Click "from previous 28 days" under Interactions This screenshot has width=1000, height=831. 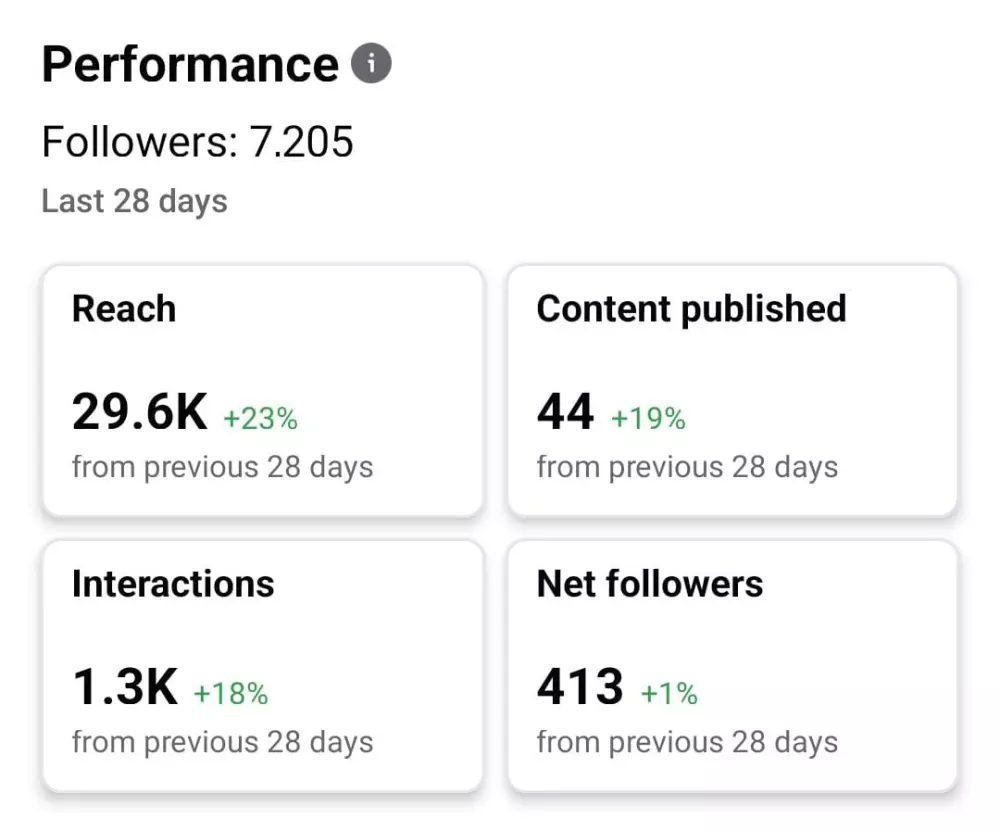222,742
